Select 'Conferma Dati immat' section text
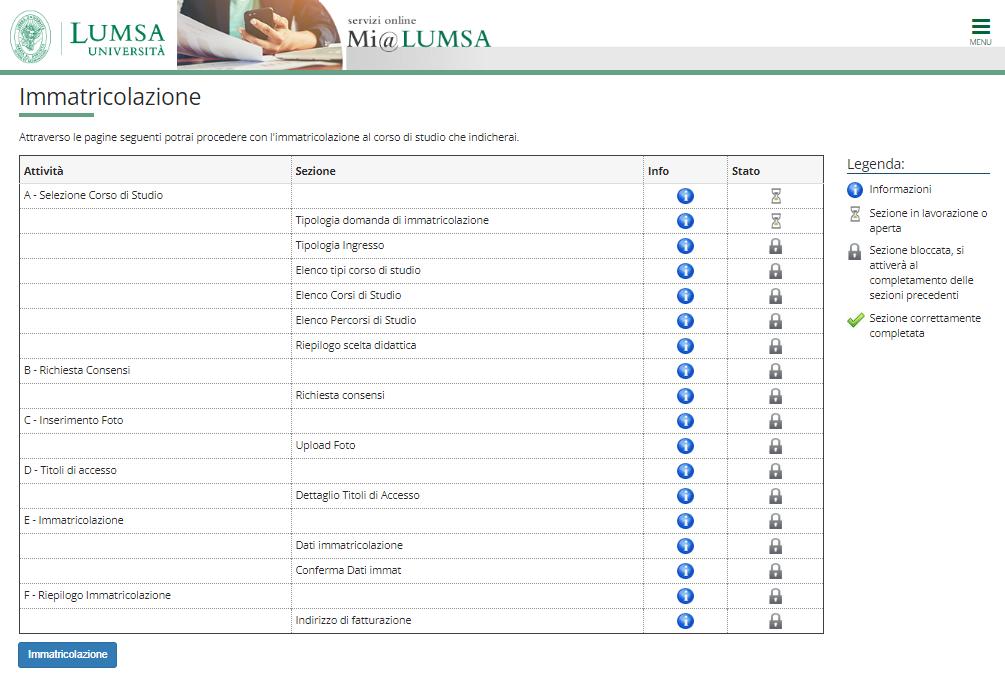Screen dimensions: 1005x676 (x=348, y=570)
